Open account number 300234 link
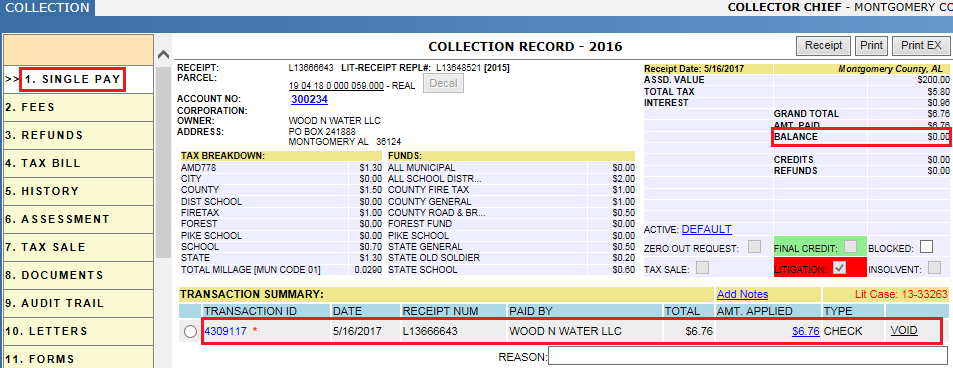 point(309,99)
